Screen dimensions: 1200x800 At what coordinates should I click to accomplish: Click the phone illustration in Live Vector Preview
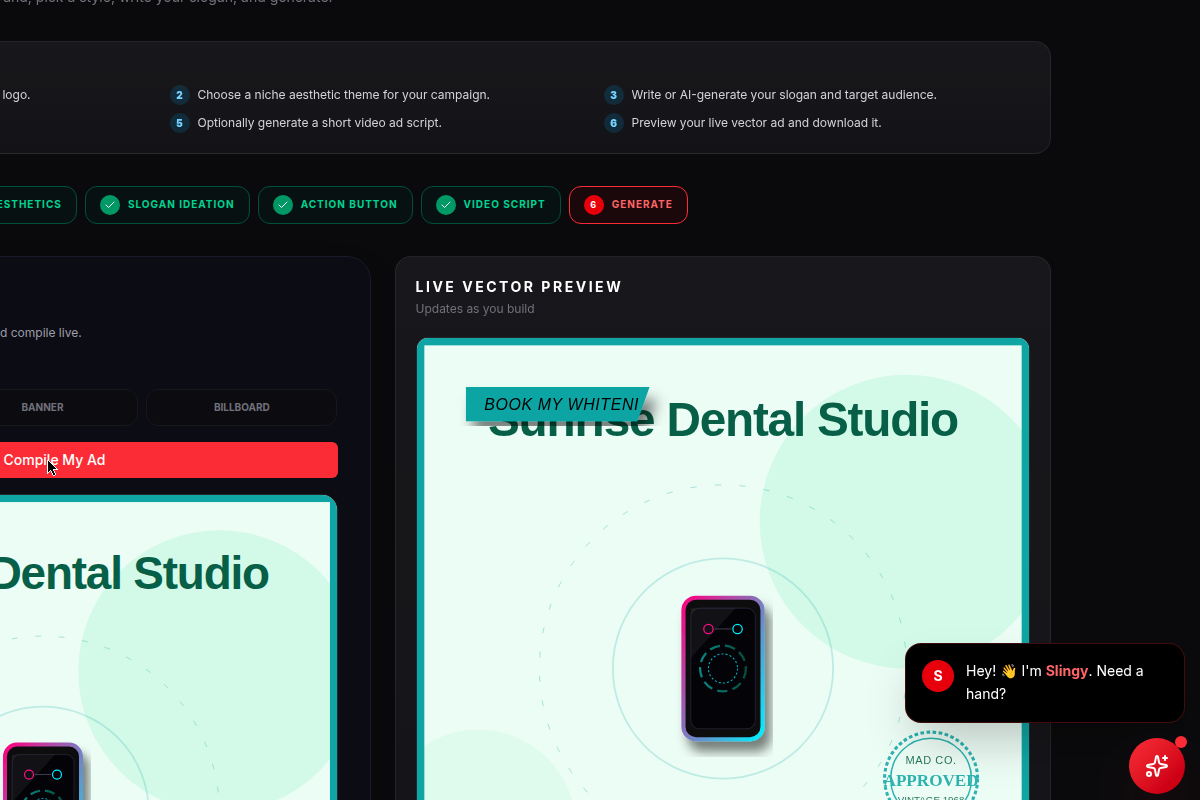723,669
